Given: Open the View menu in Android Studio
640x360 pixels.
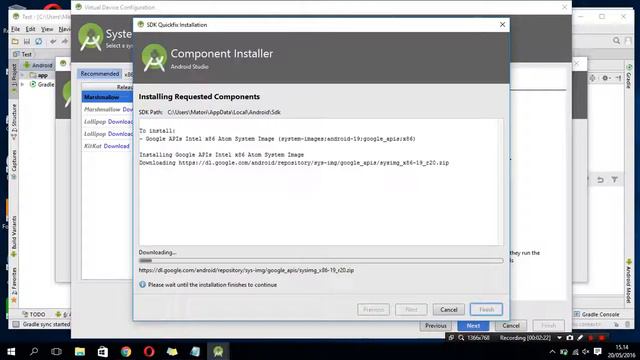Looking at the screenshot, I should click(47, 29).
